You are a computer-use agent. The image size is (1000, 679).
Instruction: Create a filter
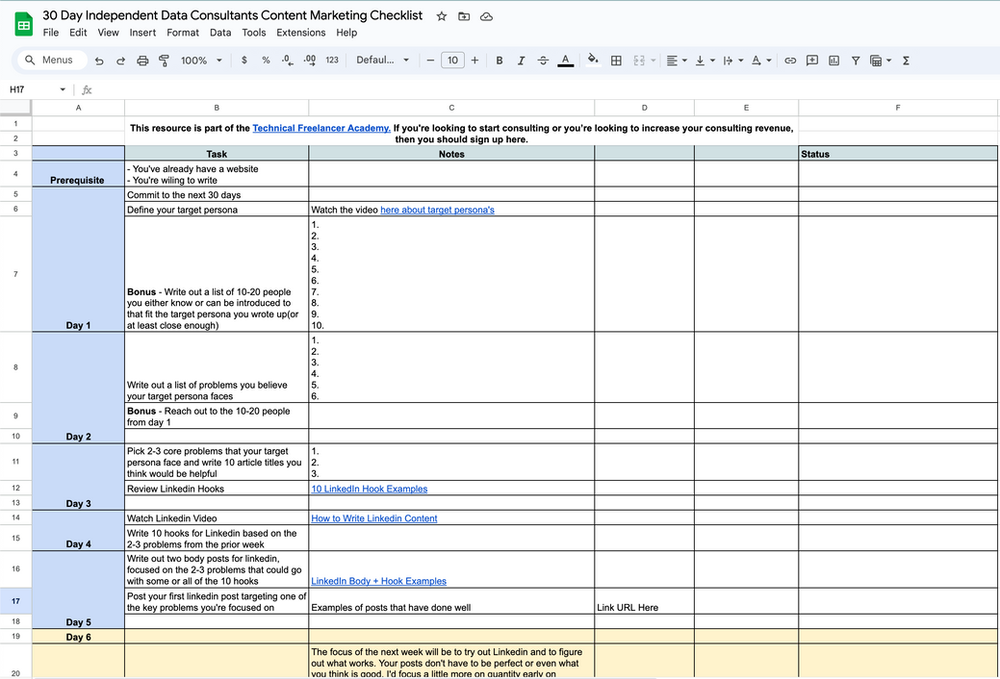[x=855, y=61]
